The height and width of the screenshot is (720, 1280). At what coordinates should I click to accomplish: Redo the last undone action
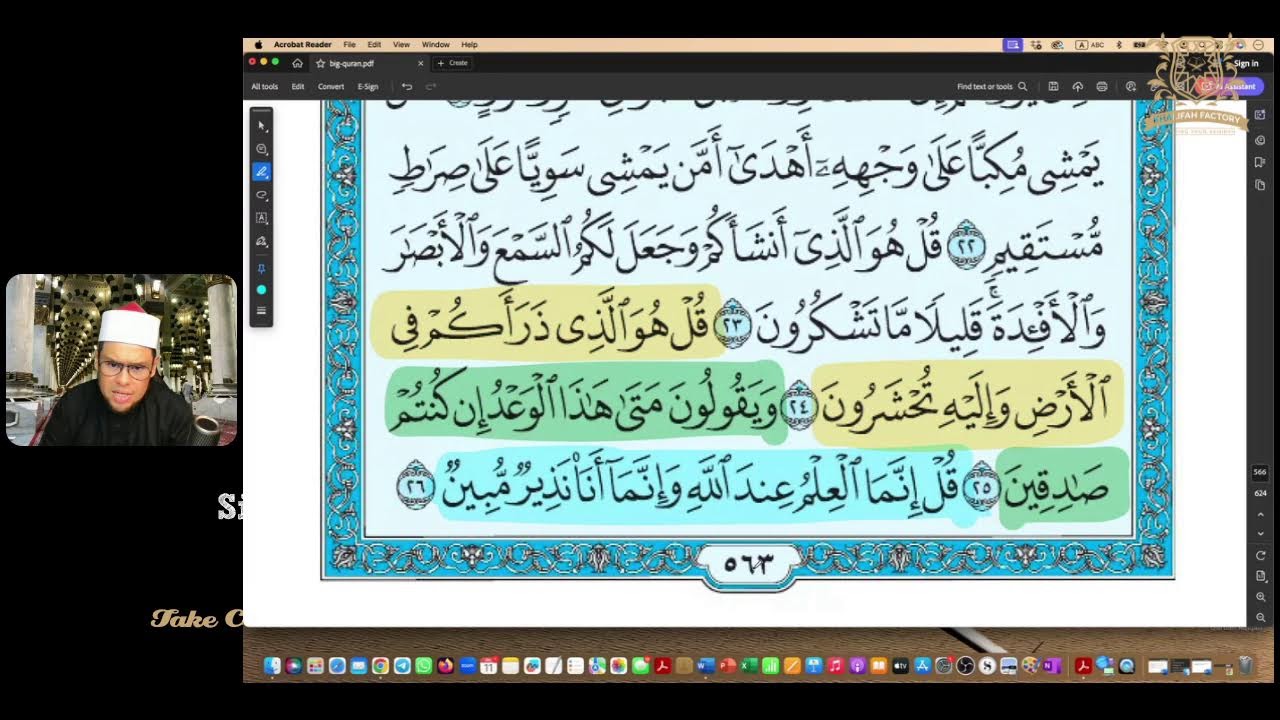tap(431, 87)
